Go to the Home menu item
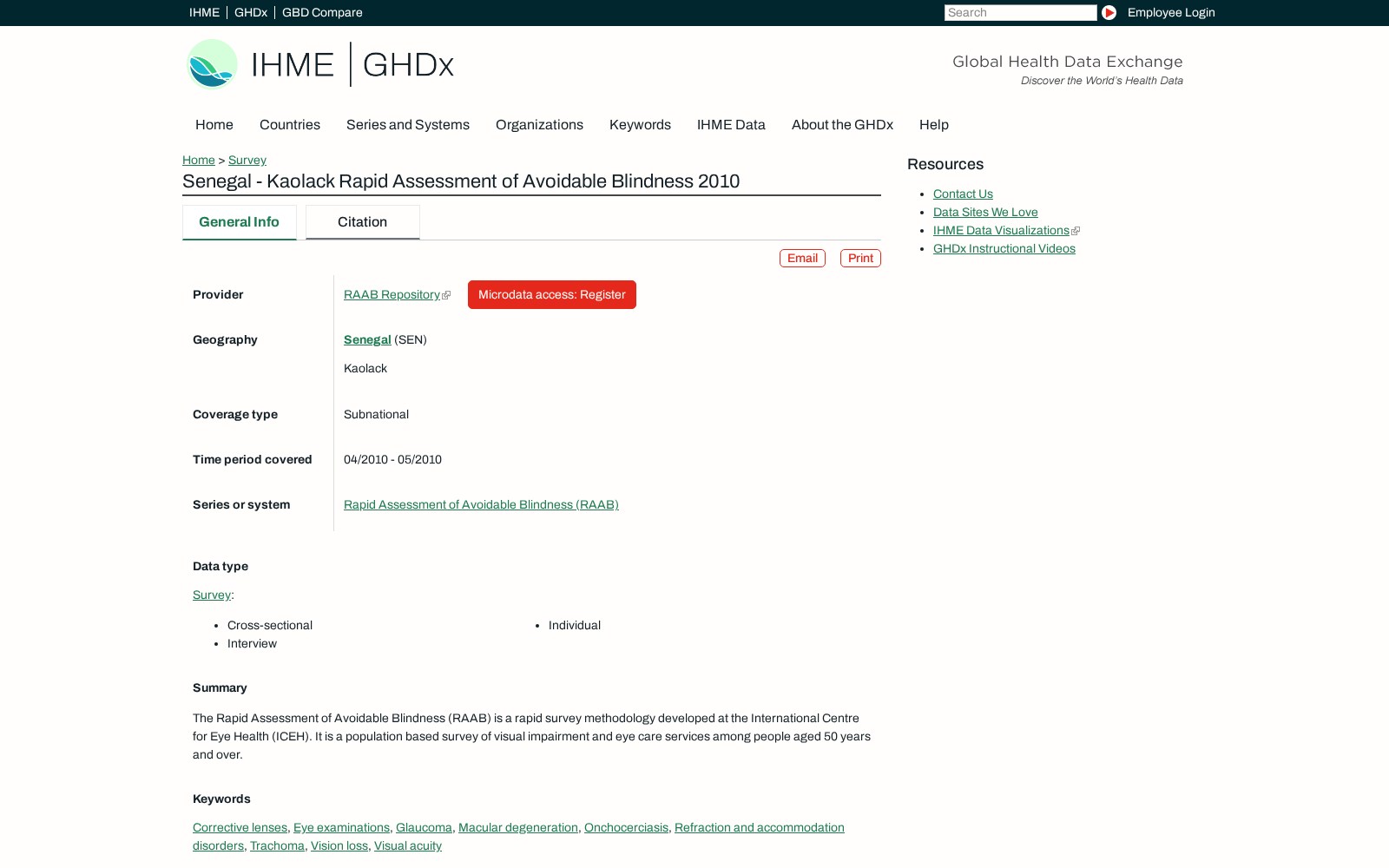Image resolution: width=1389 pixels, height=868 pixels. pos(214,125)
